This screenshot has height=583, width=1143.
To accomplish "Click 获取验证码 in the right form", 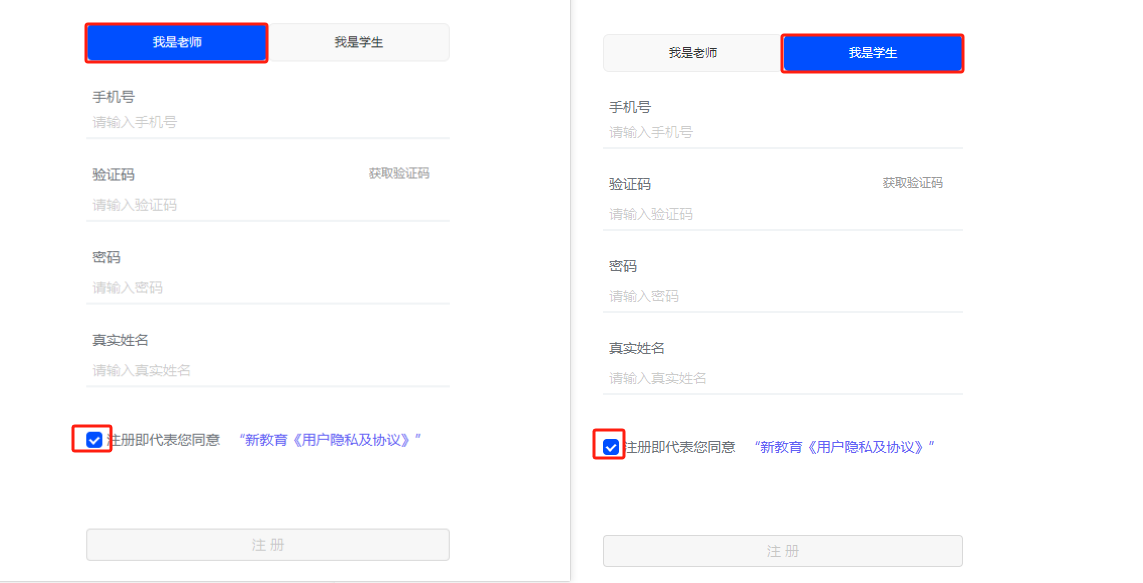I will tap(913, 183).
